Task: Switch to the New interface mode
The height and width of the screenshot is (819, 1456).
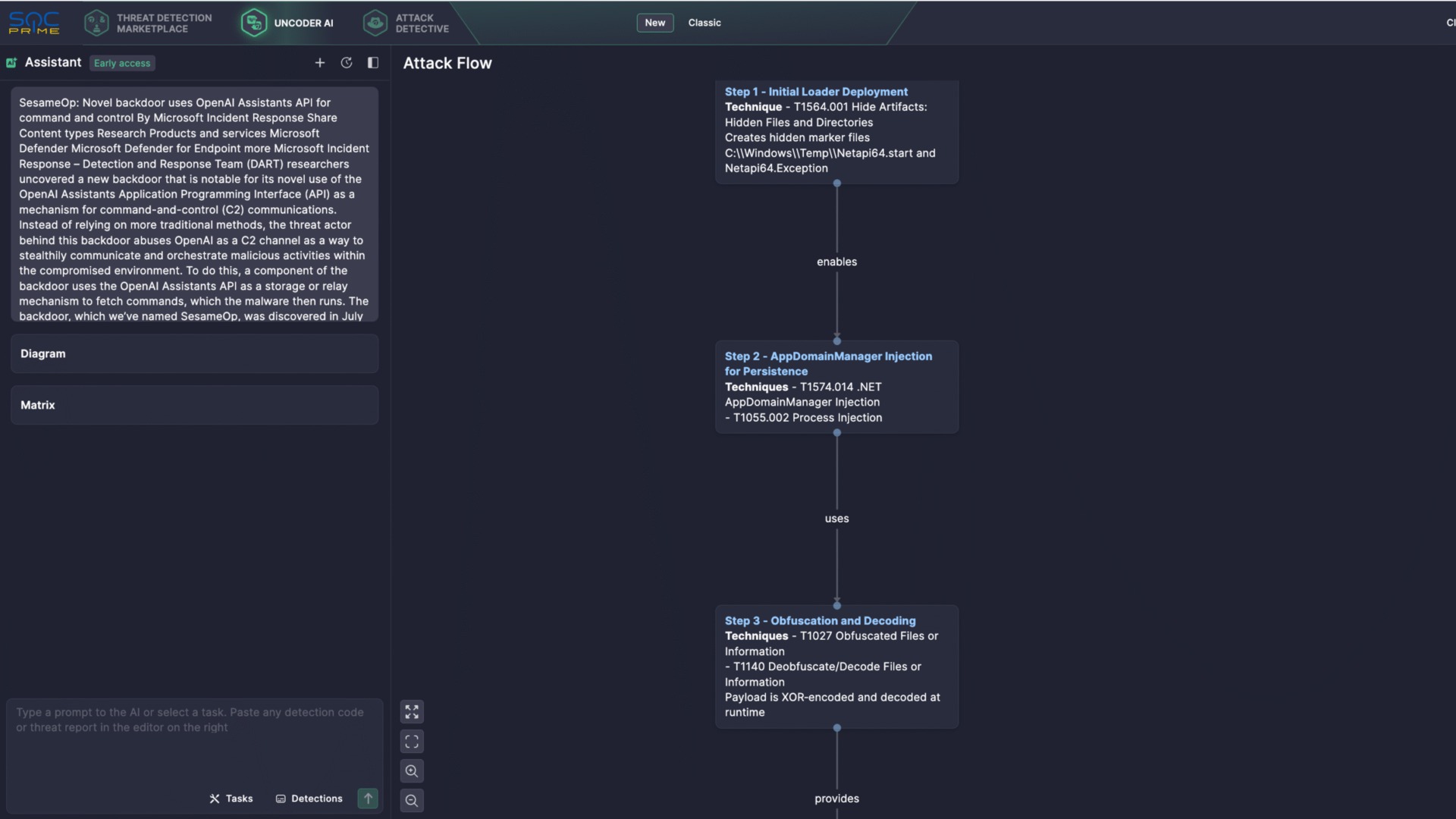Action: point(654,23)
